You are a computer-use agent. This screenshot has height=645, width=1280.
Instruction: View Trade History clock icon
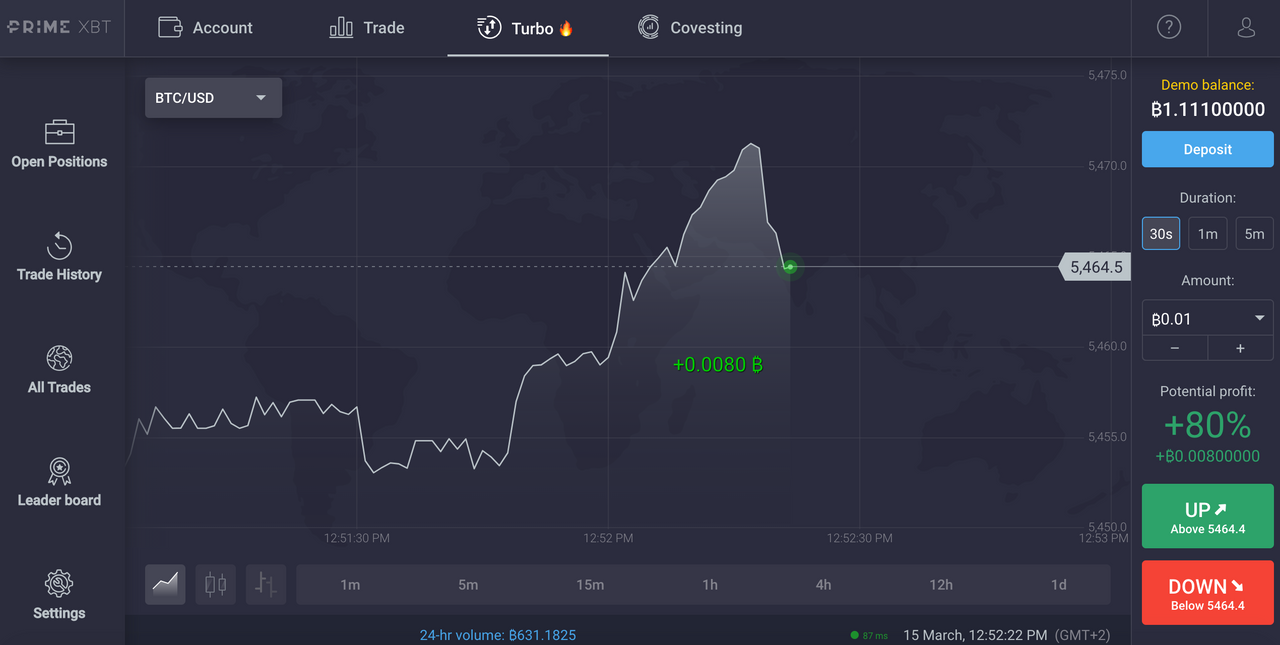click(59, 245)
